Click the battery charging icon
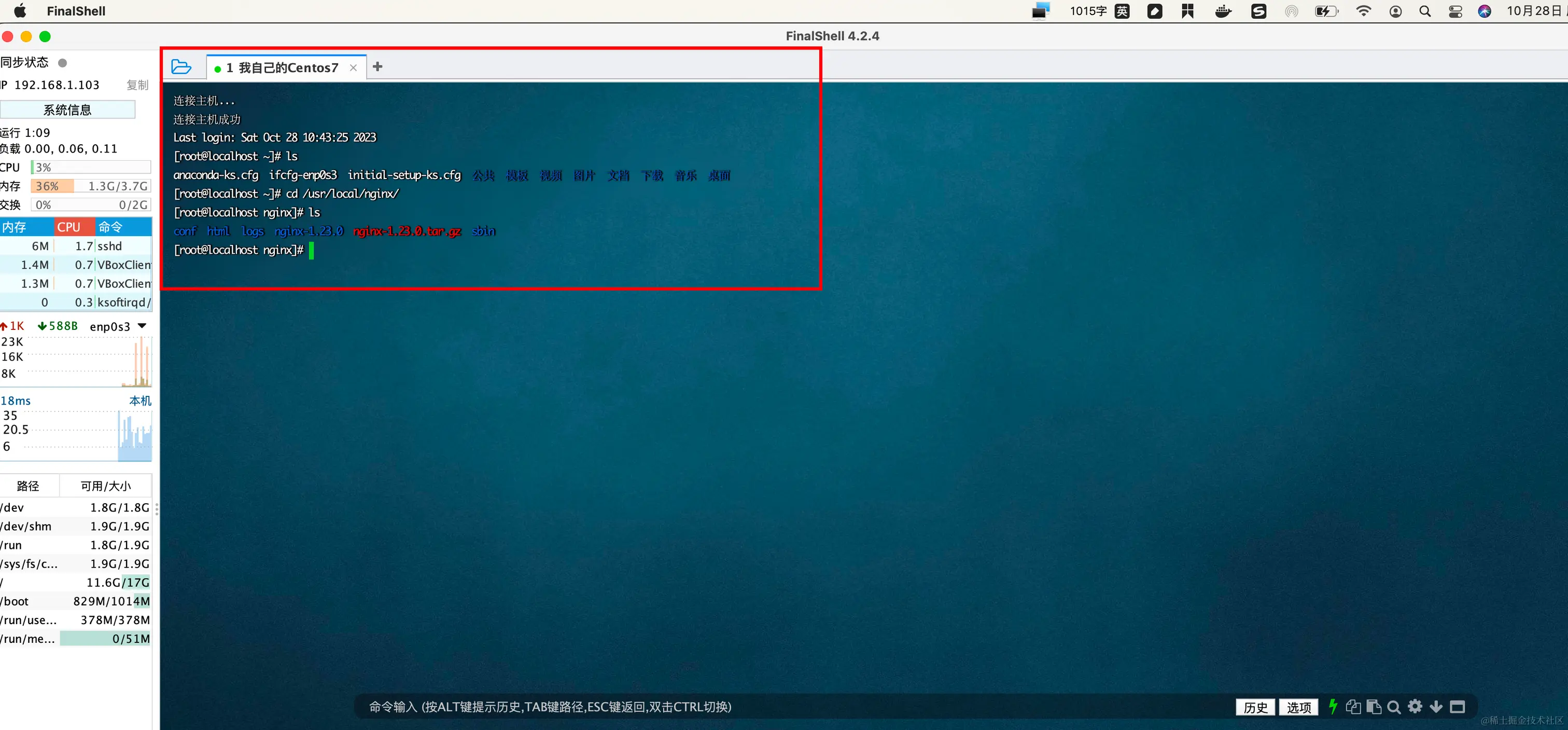Viewport: 1568px width, 730px height. [1326, 11]
